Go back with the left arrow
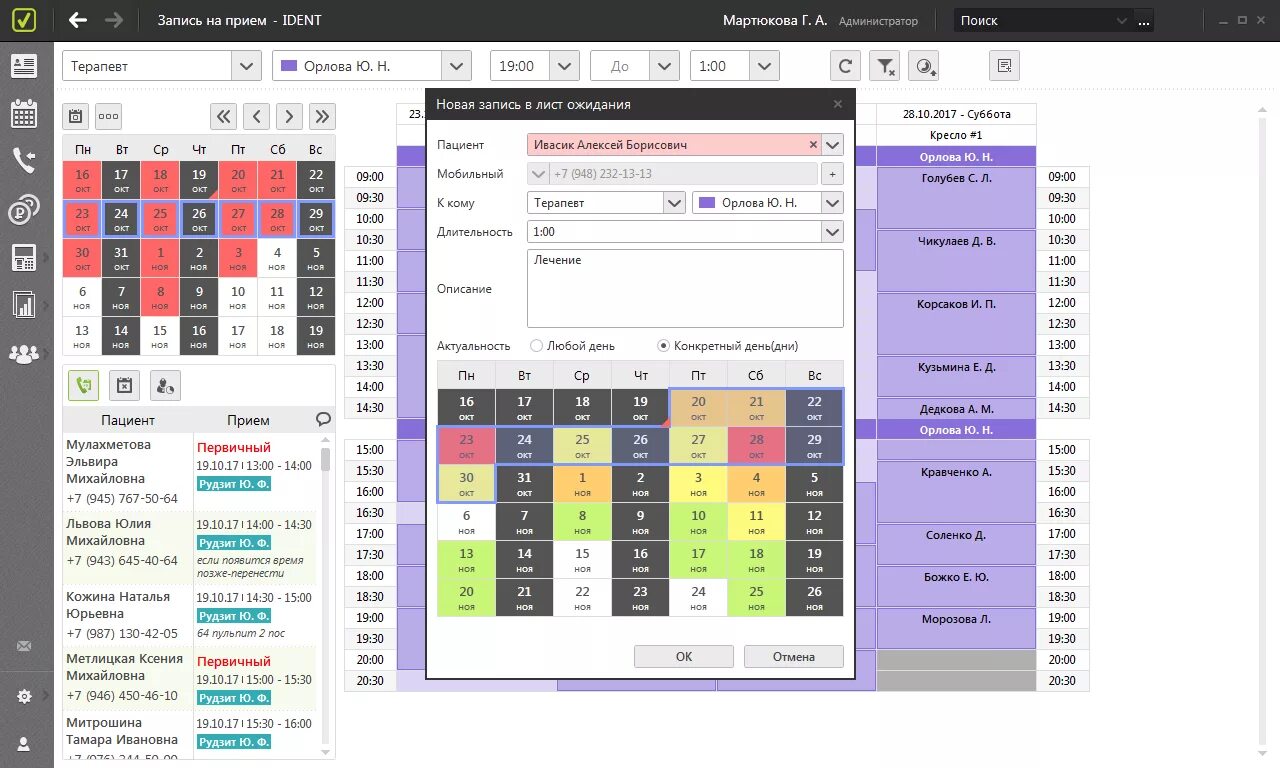The width and height of the screenshot is (1280, 768). point(78,20)
